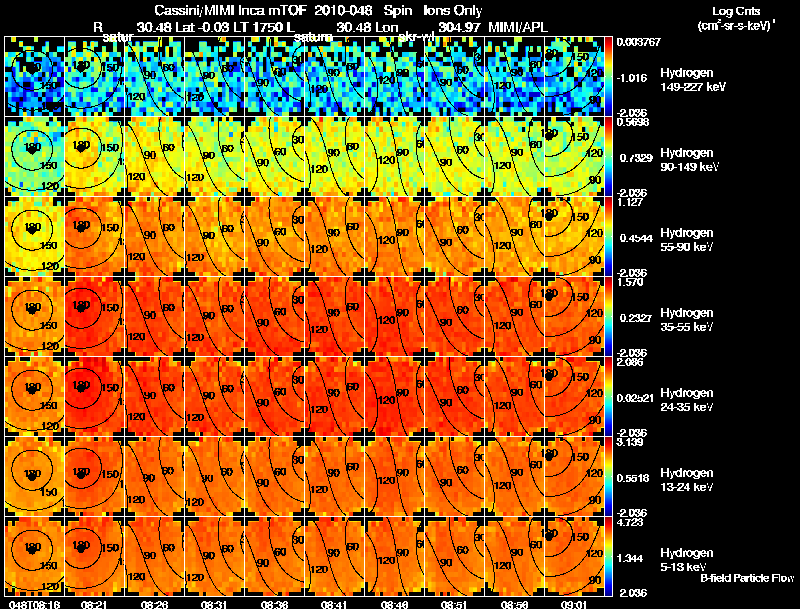This screenshot has width=800, height=609.
Task: Click the color scale bar for 35-55 keV row
Action: [x=608, y=316]
